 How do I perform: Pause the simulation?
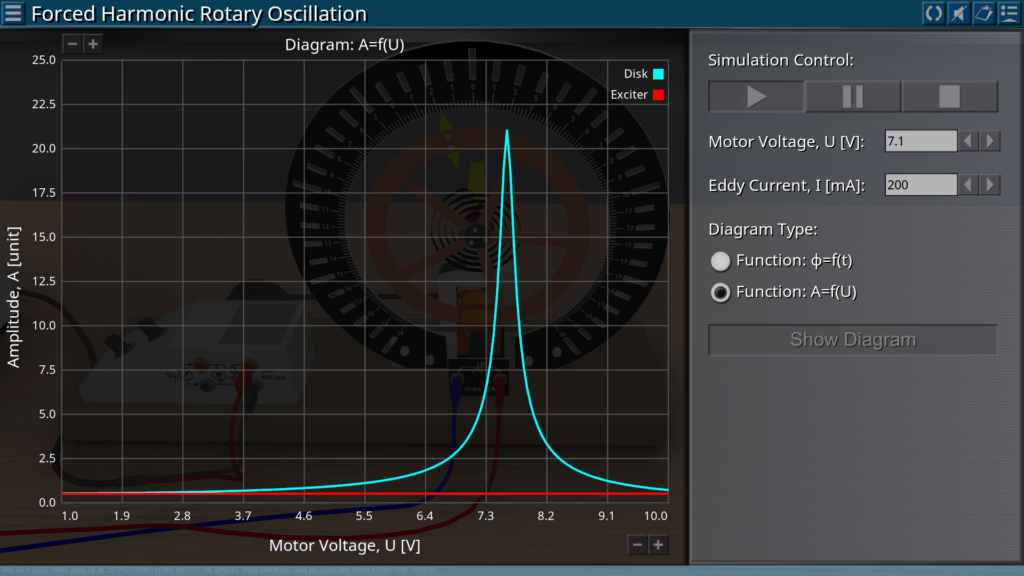pyautogui.click(x=853, y=97)
